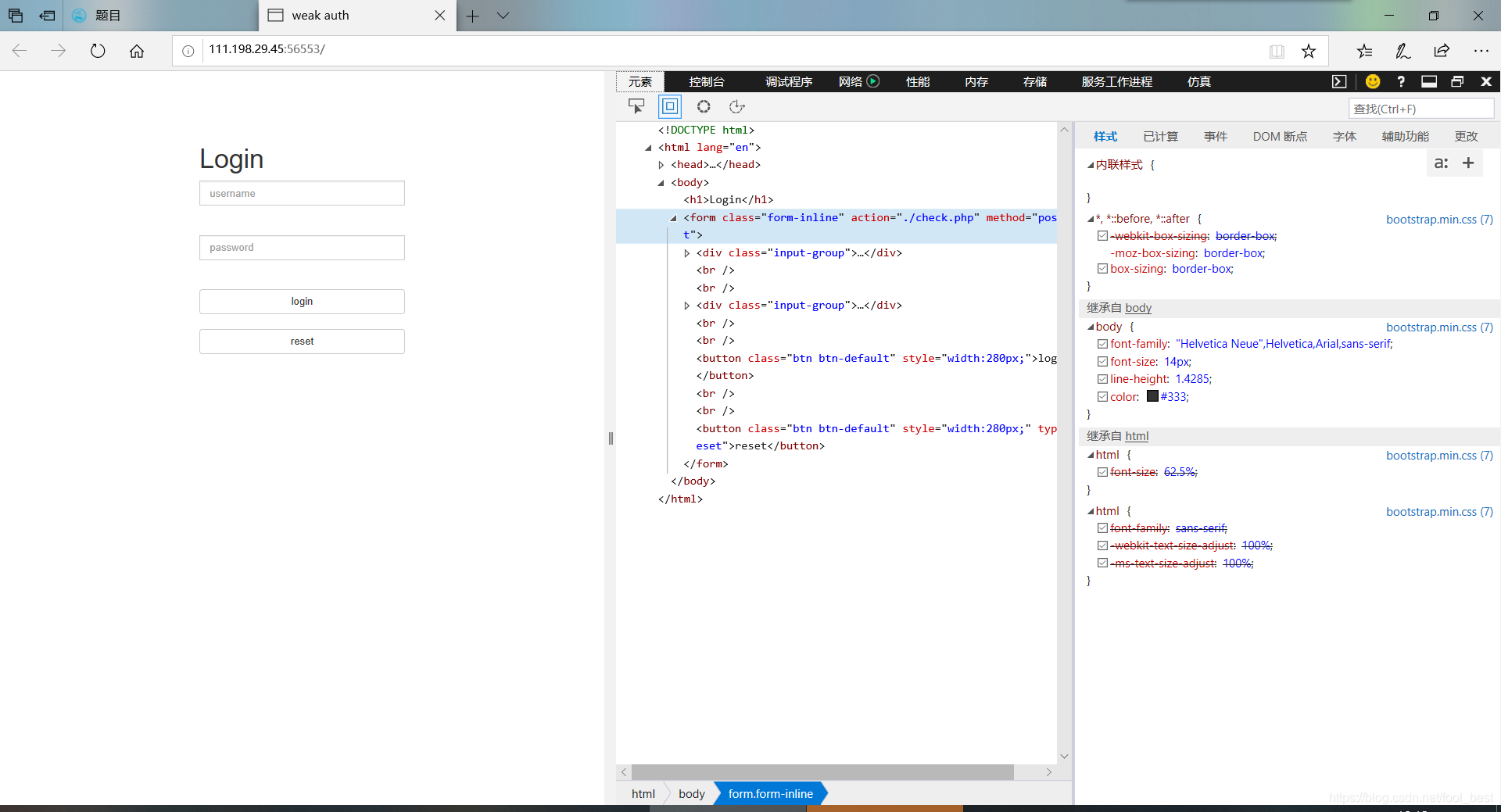This screenshot has height=812, width=1501.
Task: Switch to the 题目 browser tab
Action: 160,16
